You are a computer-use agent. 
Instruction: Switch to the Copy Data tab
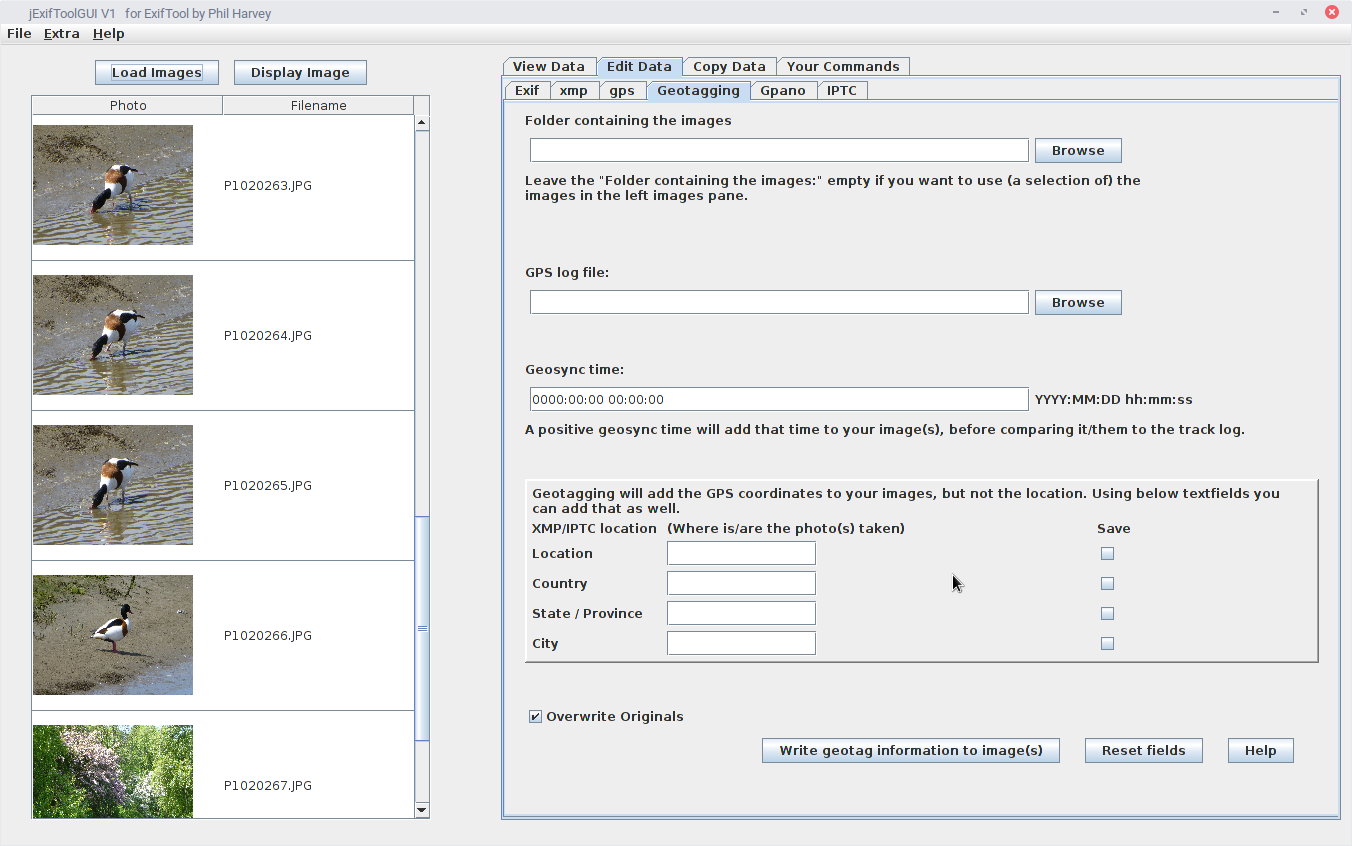point(729,67)
